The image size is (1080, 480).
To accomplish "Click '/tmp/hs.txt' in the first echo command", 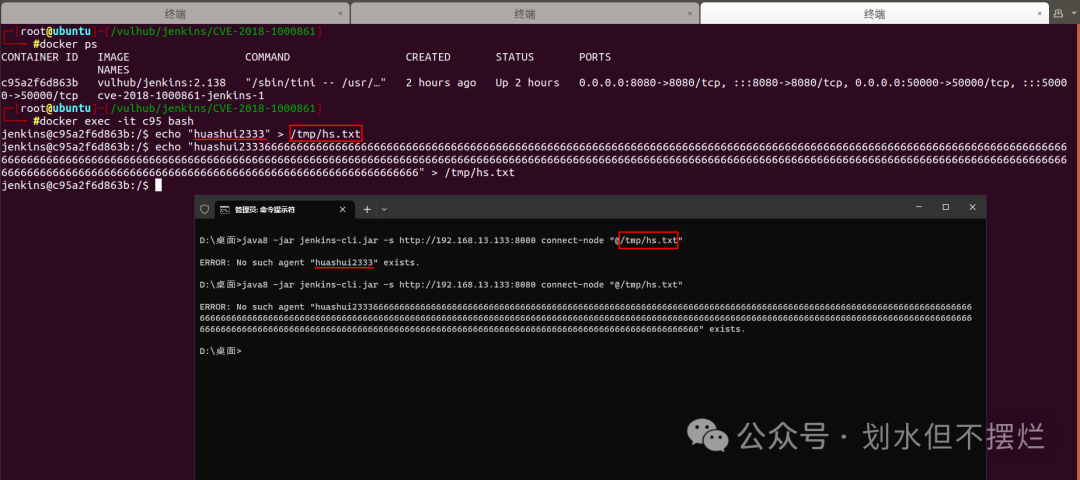I will [x=326, y=134].
